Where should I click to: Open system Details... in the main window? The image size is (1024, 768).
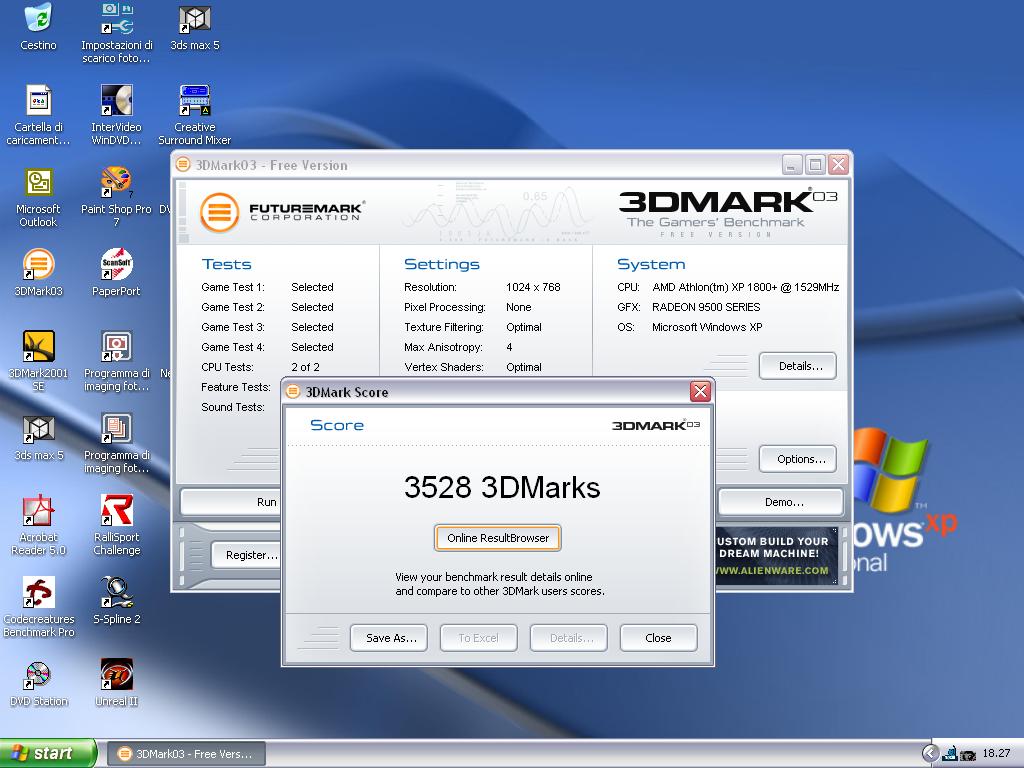point(797,366)
